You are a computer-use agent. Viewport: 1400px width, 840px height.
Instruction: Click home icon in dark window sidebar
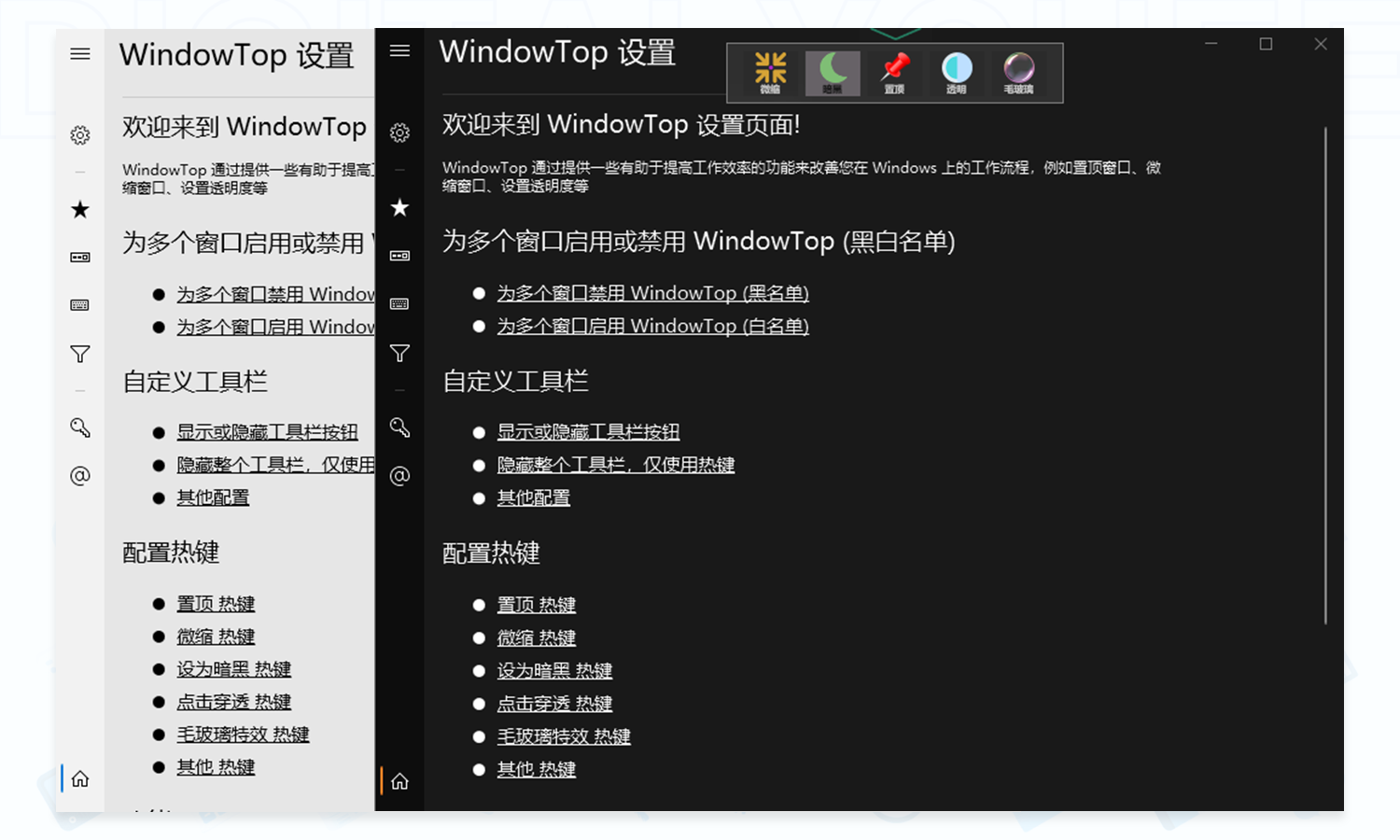399,781
